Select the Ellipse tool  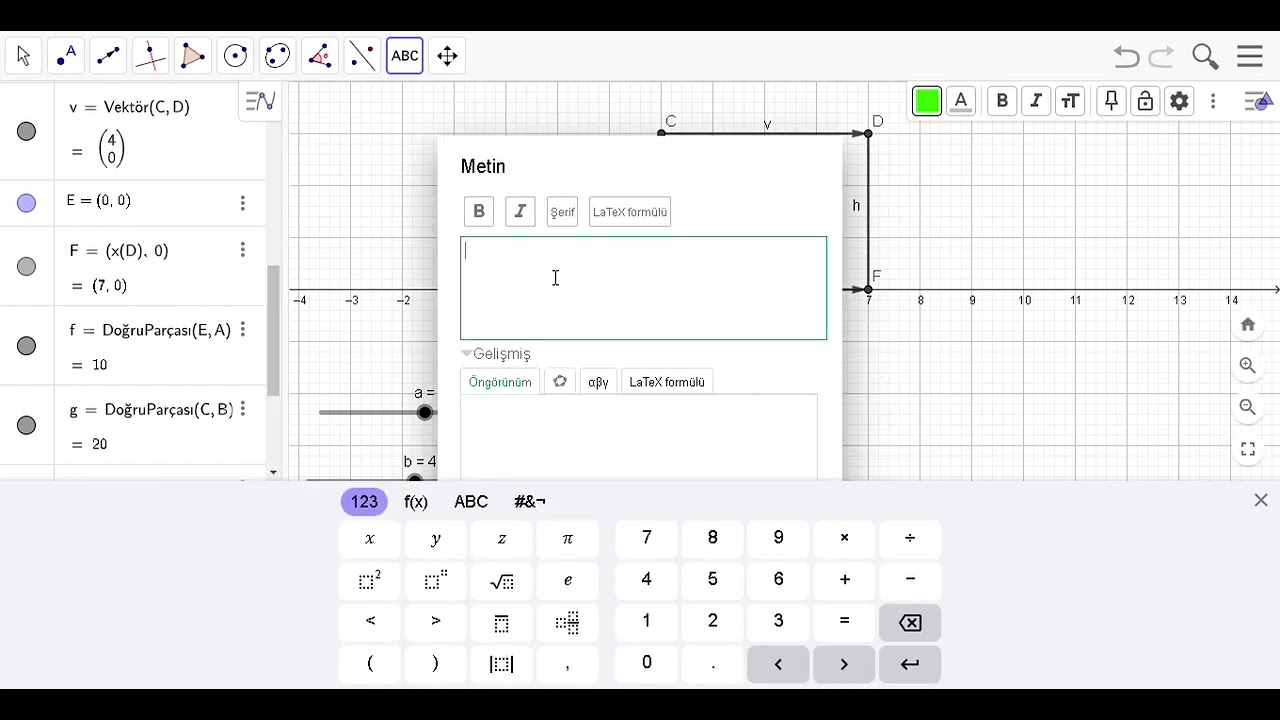(277, 56)
